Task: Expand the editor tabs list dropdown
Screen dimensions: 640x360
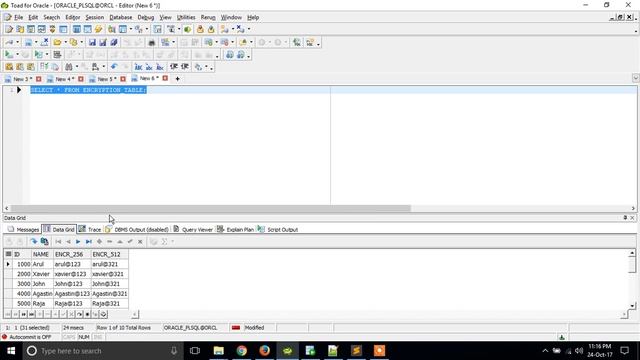Action: click(x=635, y=78)
